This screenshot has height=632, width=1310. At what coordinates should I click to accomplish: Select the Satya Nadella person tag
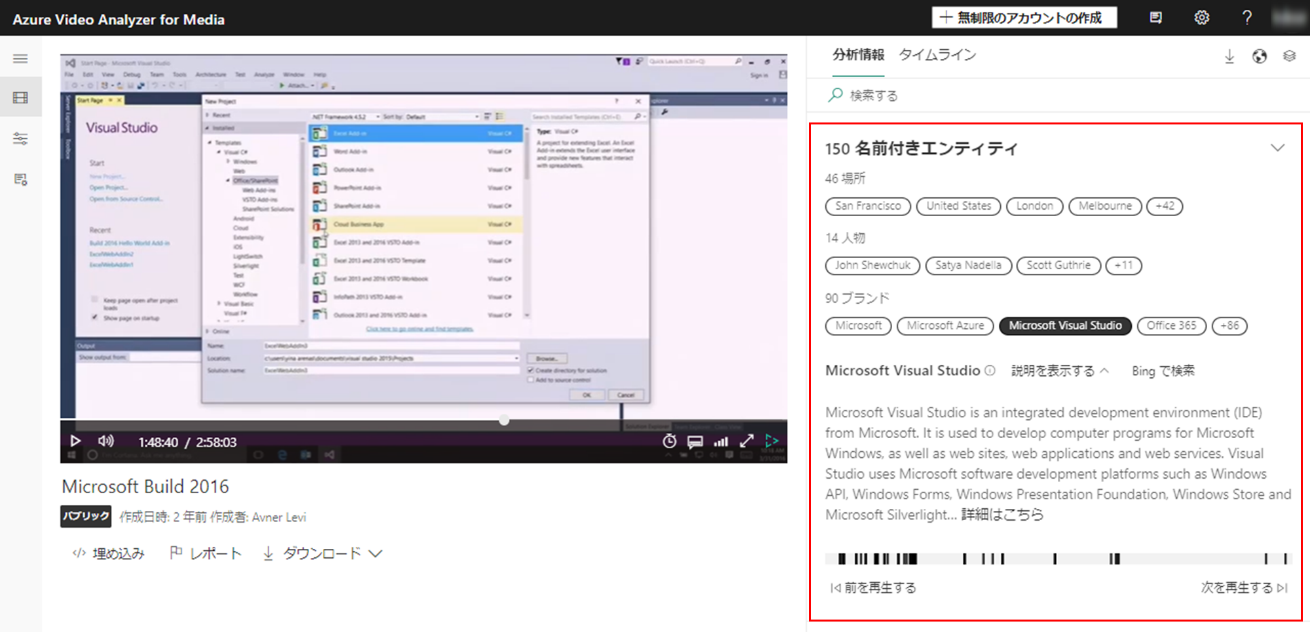[x=968, y=266]
